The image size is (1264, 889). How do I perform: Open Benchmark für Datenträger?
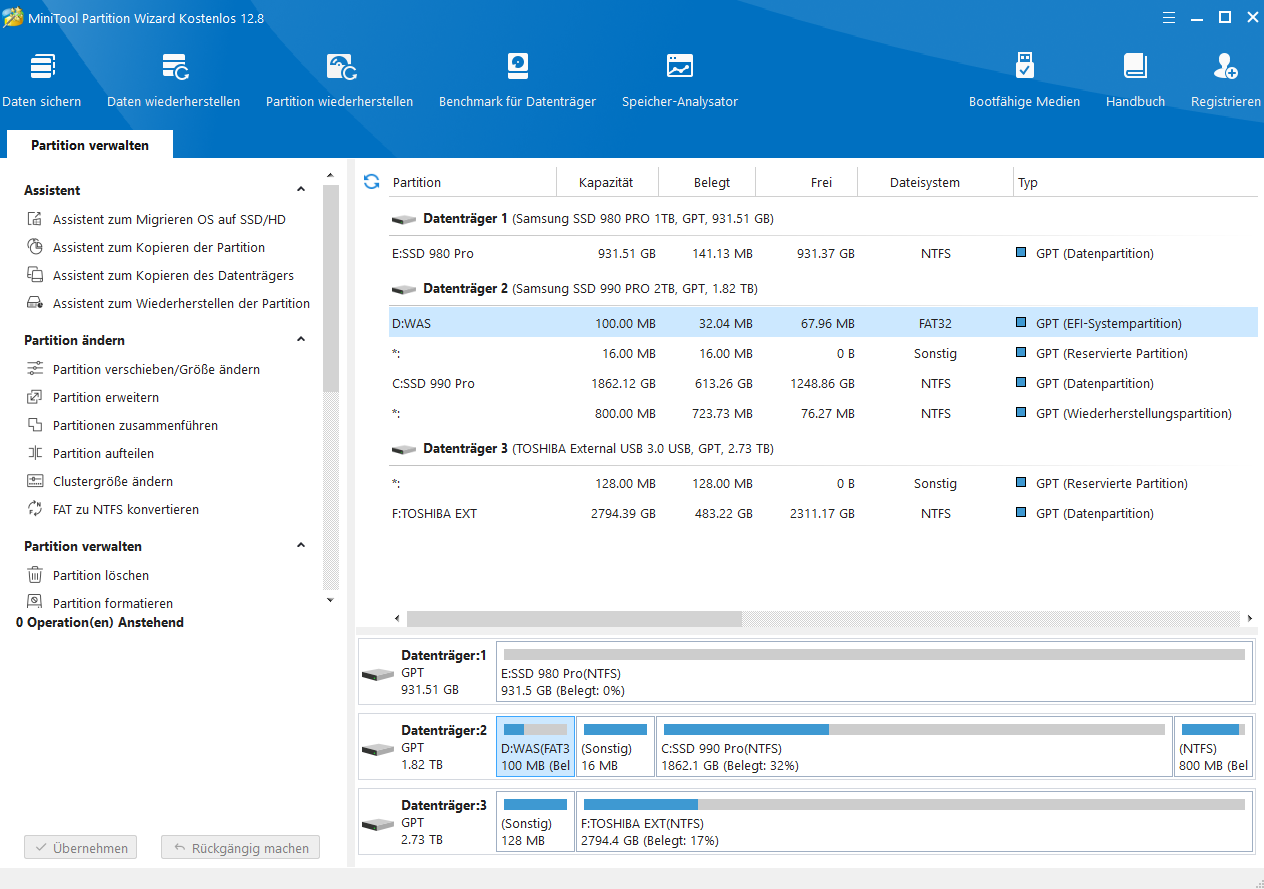[x=517, y=80]
